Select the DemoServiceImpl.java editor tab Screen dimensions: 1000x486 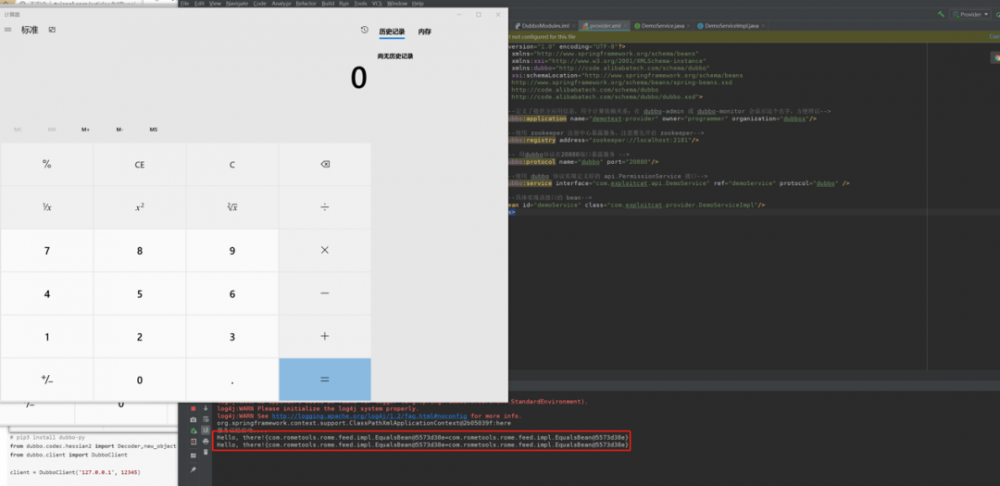pos(731,26)
